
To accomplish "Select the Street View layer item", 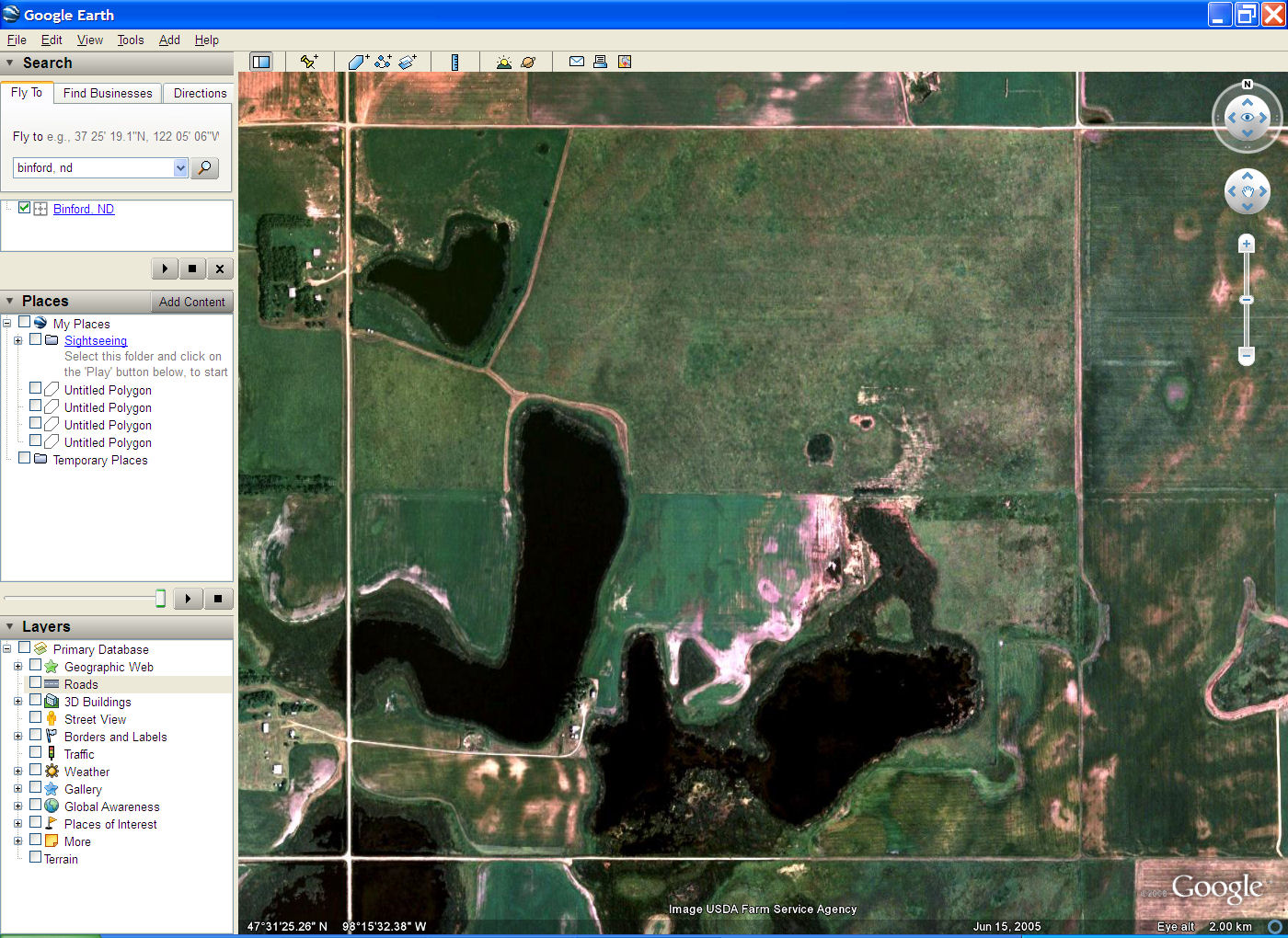I will pos(95,719).
